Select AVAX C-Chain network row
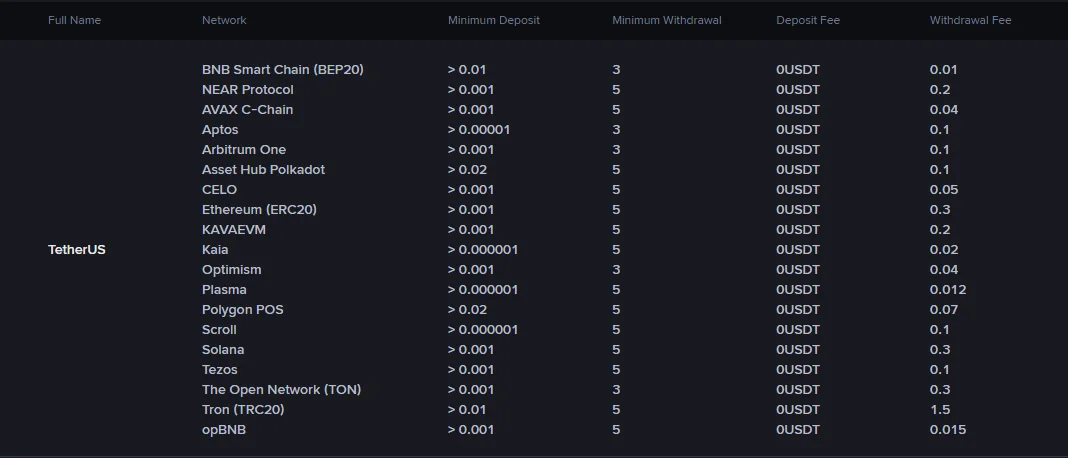 (x=247, y=110)
